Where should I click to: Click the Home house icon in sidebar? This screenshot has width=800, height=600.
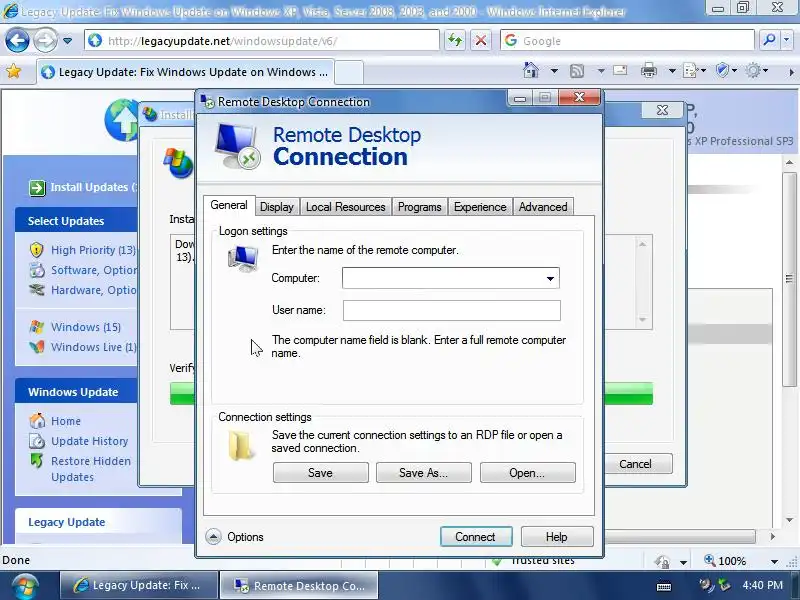[x=37, y=420]
